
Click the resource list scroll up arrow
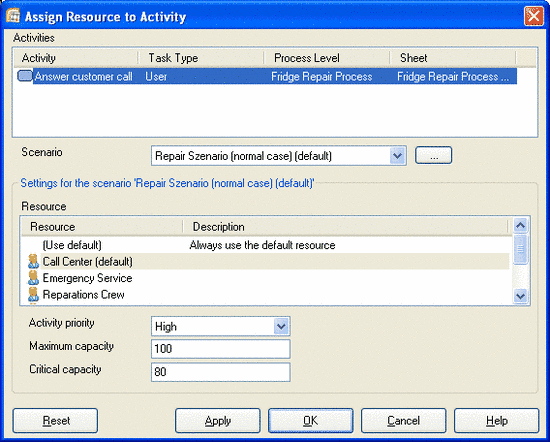(520, 225)
